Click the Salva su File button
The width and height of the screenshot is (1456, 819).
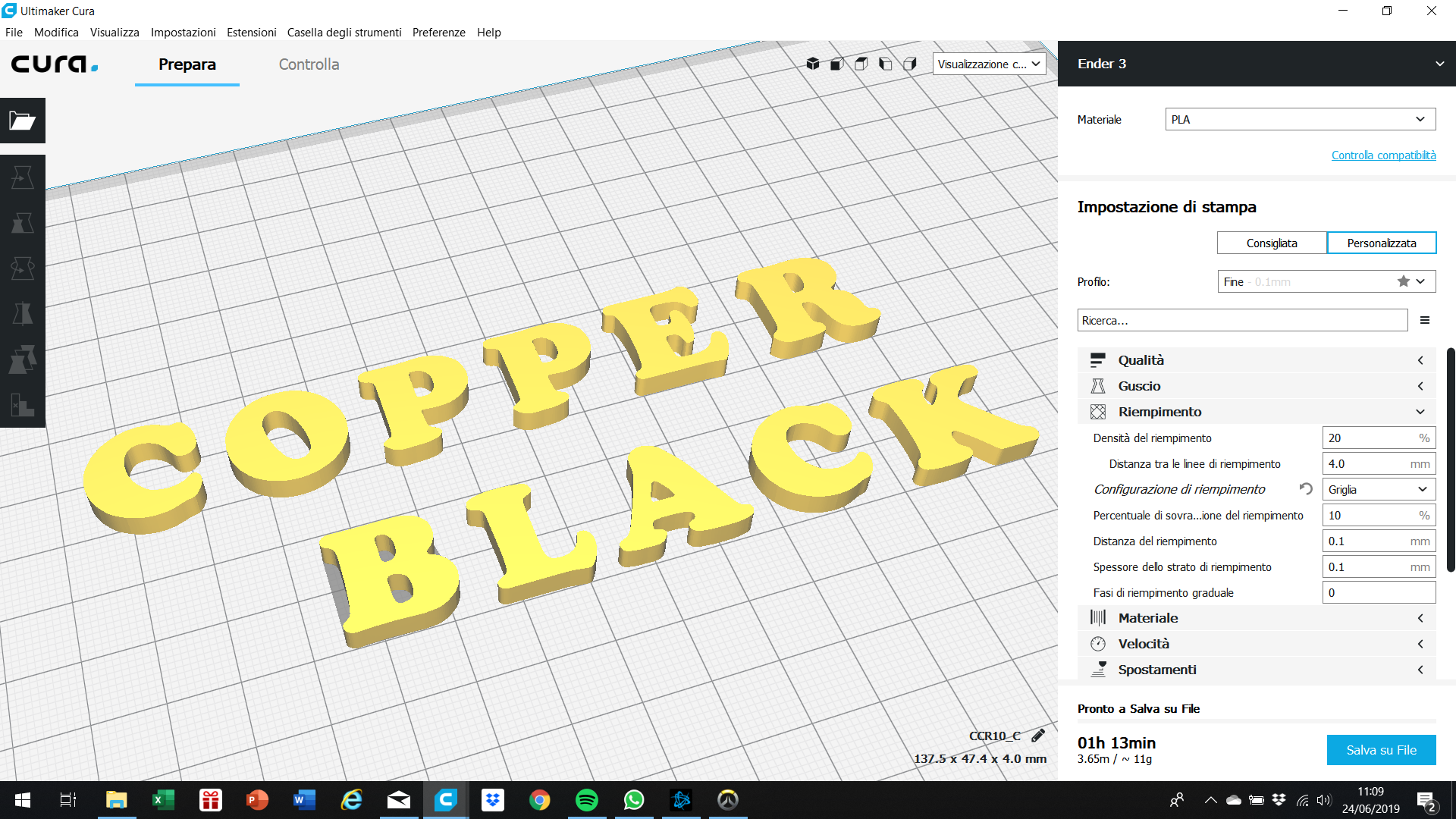[1381, 750]
